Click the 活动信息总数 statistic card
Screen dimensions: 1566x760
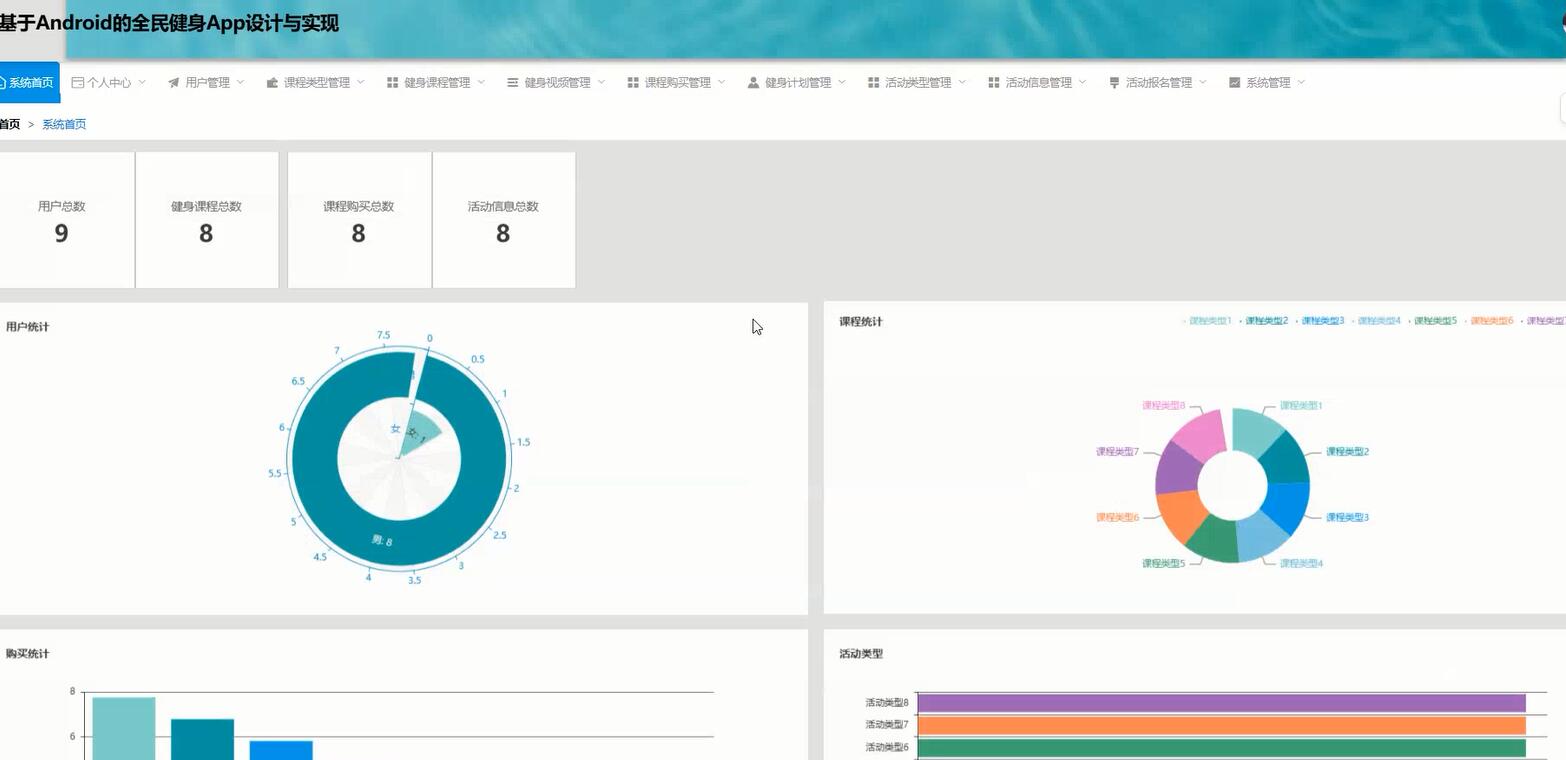point(504,220)
